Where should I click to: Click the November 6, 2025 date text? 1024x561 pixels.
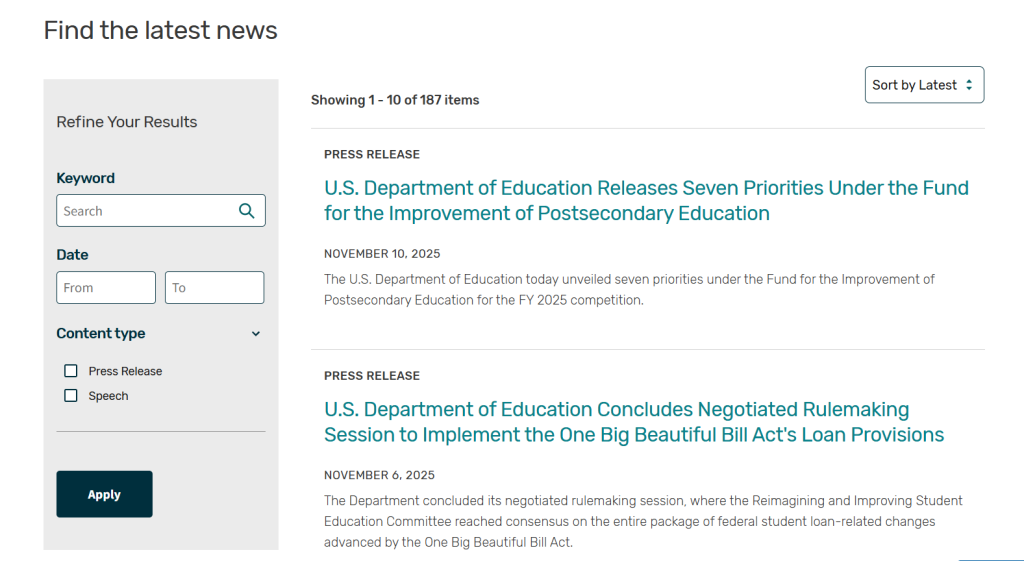pos(379,475)
